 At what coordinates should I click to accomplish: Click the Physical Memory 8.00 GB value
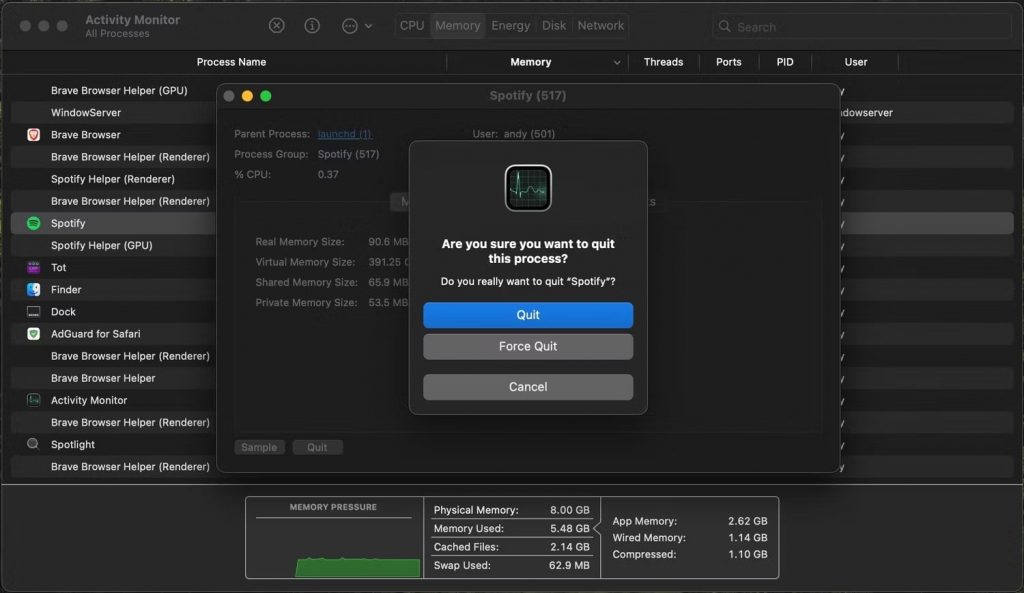[569, 510]
